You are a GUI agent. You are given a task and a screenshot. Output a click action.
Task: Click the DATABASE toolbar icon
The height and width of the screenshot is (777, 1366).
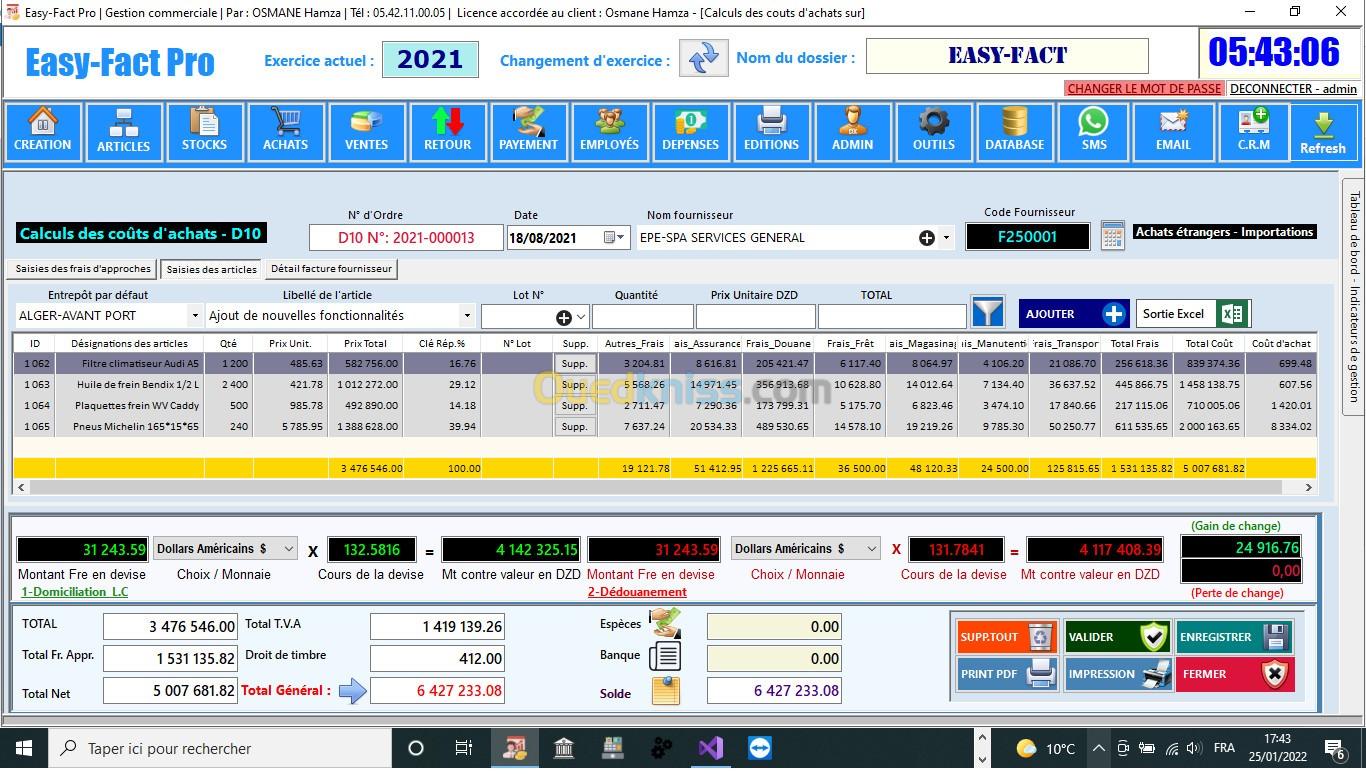(x=1014, y=132)
